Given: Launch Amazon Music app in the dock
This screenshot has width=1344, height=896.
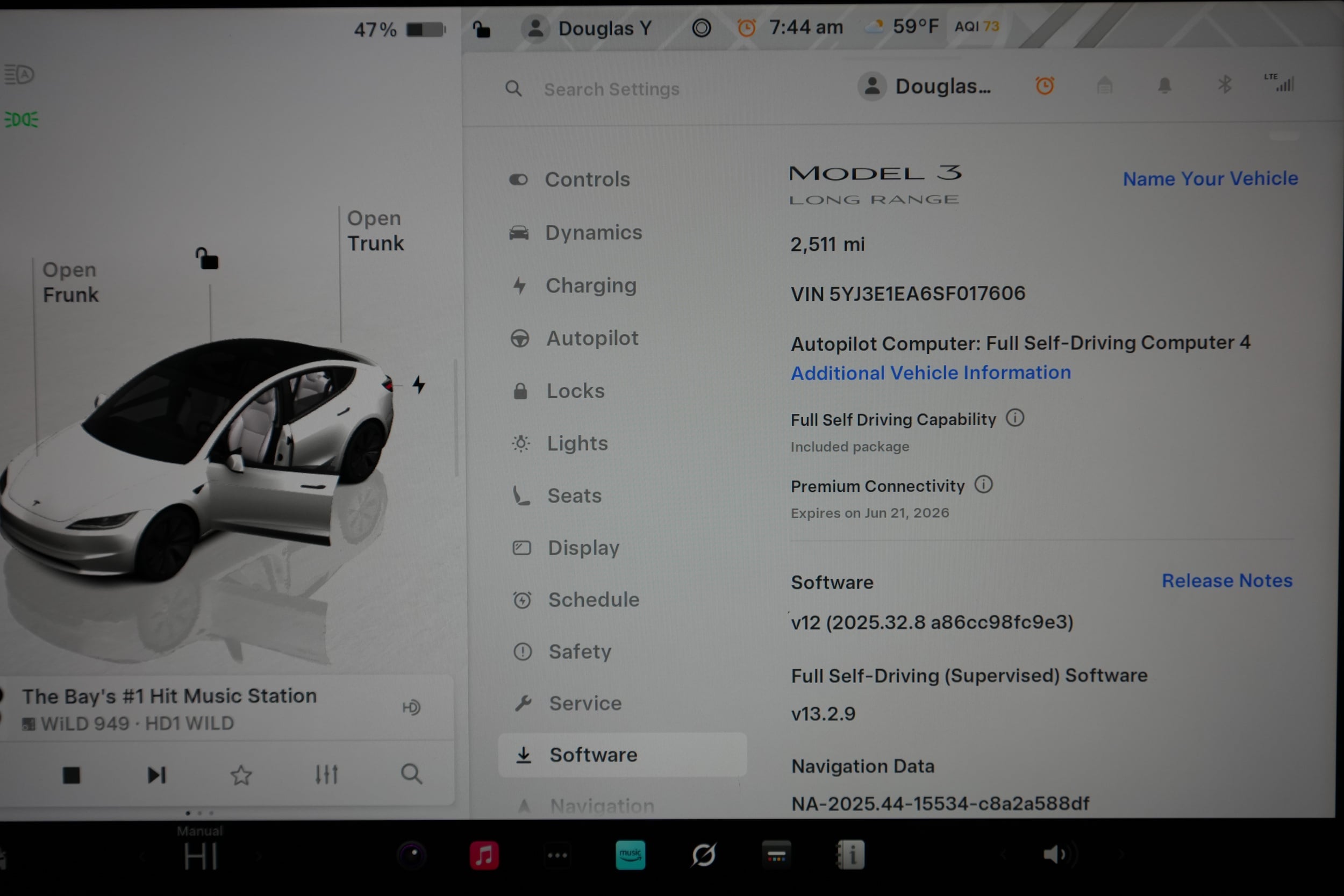Looking at the screenshot, I should [630, 856].
